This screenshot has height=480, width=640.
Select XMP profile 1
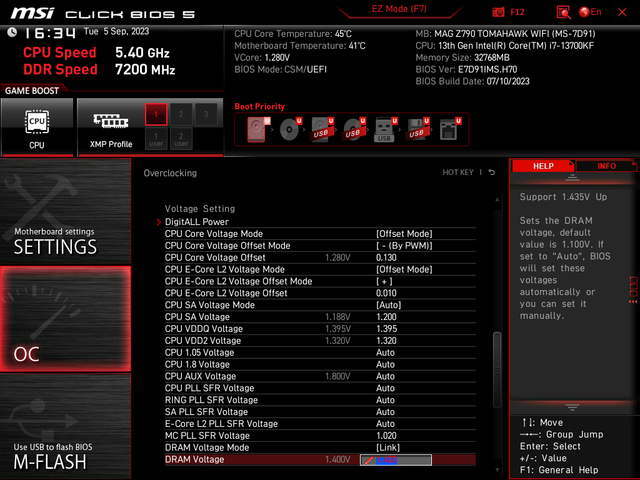[156, 114]
